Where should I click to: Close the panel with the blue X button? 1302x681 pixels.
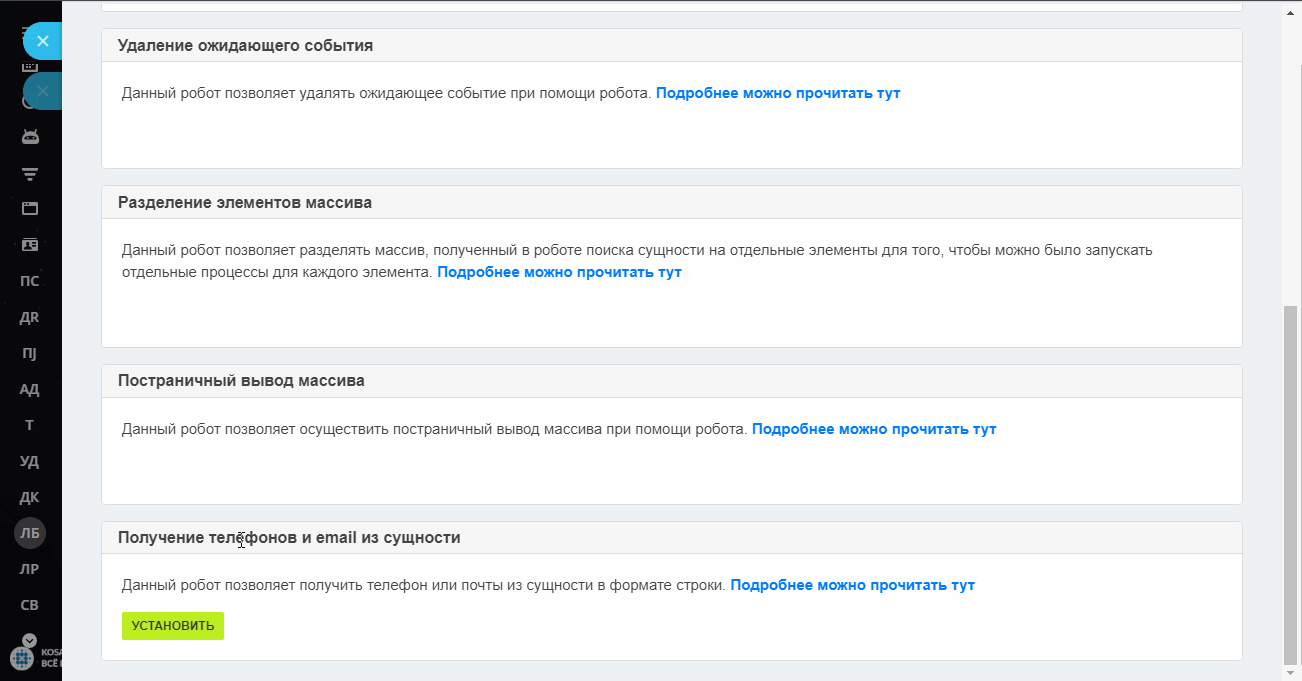click(x=42, y=41)
